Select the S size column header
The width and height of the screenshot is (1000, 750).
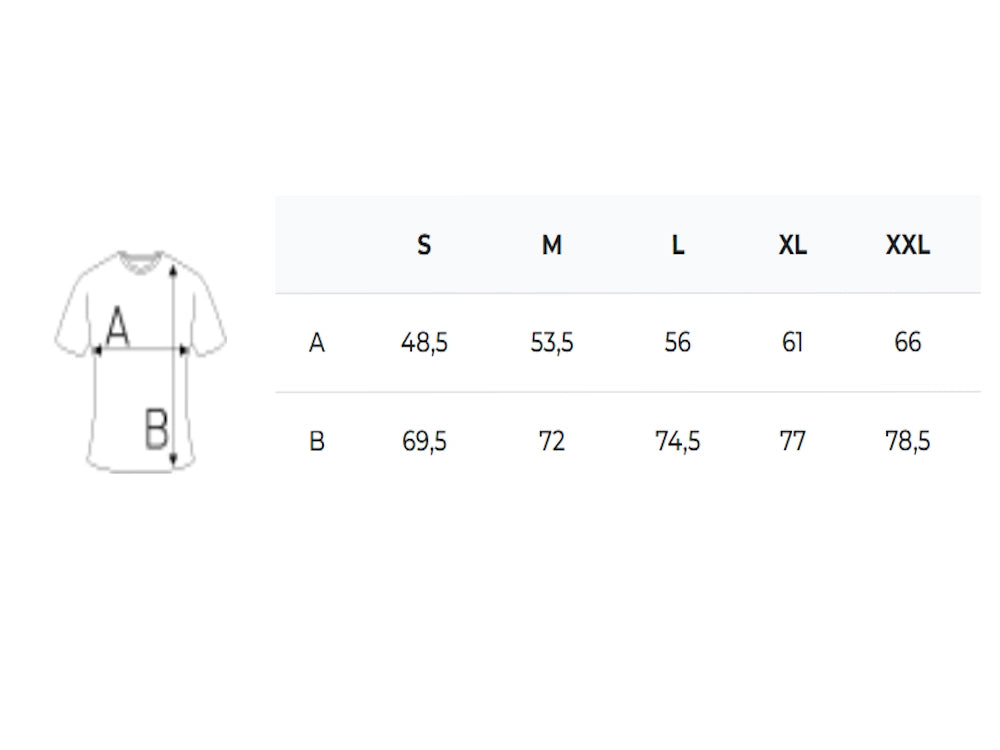click(x=424, y=245)
